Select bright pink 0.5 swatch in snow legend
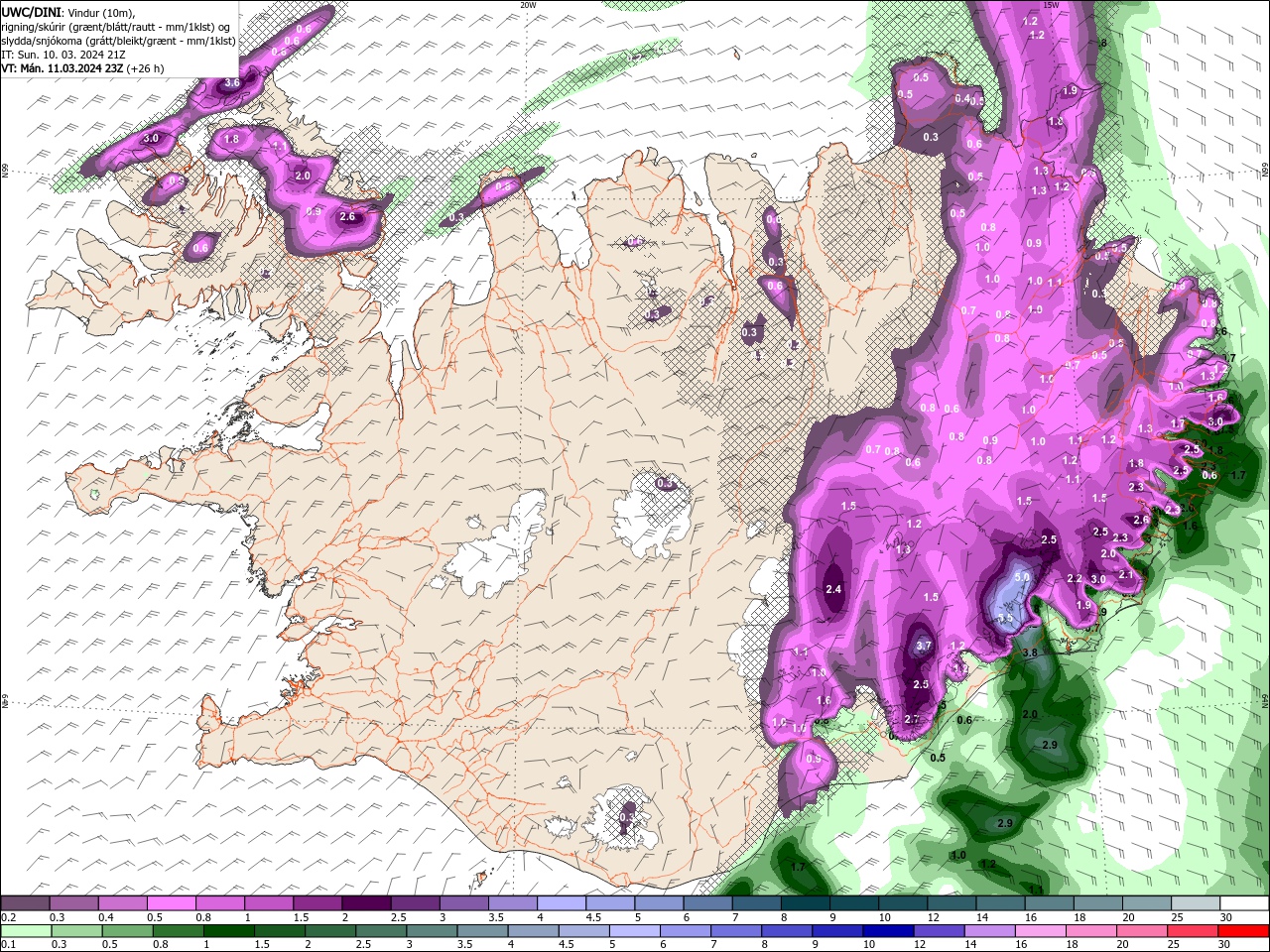1270x952 pixels. click(172, 903)
